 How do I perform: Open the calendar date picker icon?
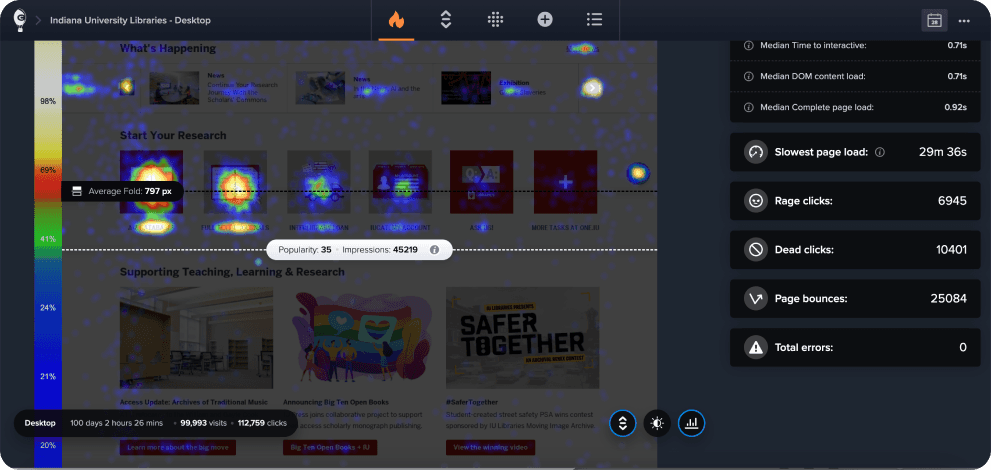click(934, 20)
